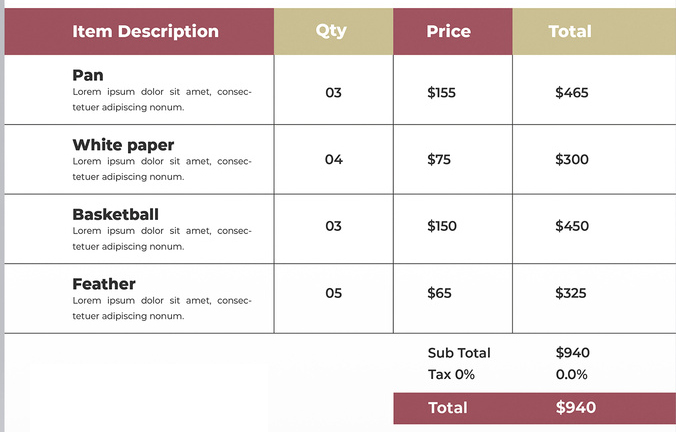
Task: Click the $75 price cell
Action: (437, 159)
